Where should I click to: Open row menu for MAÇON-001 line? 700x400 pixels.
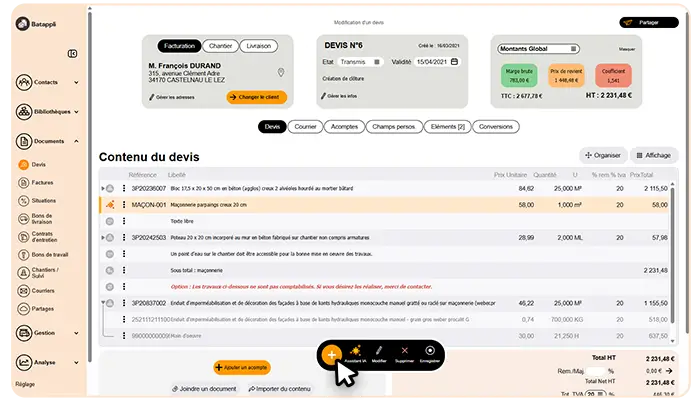124,205
